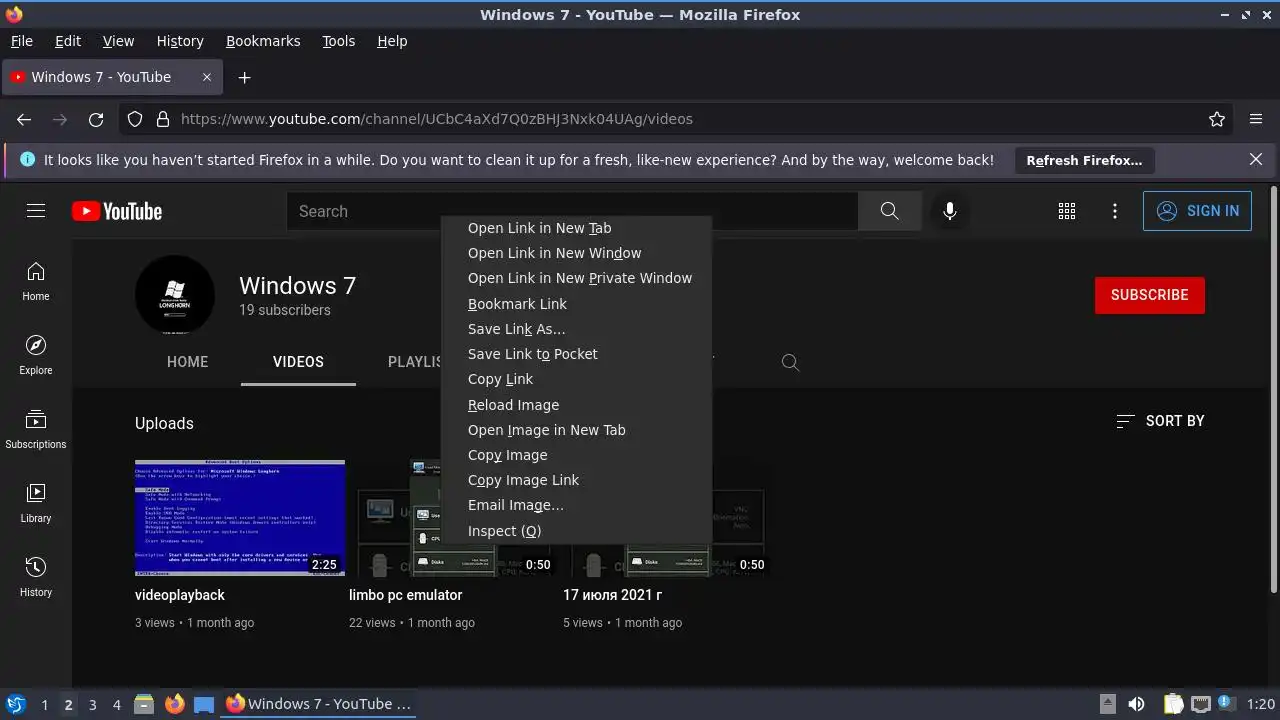
Task: Open the Bookmarks menu
Action: pyautogui.click(x=263, y=41)
